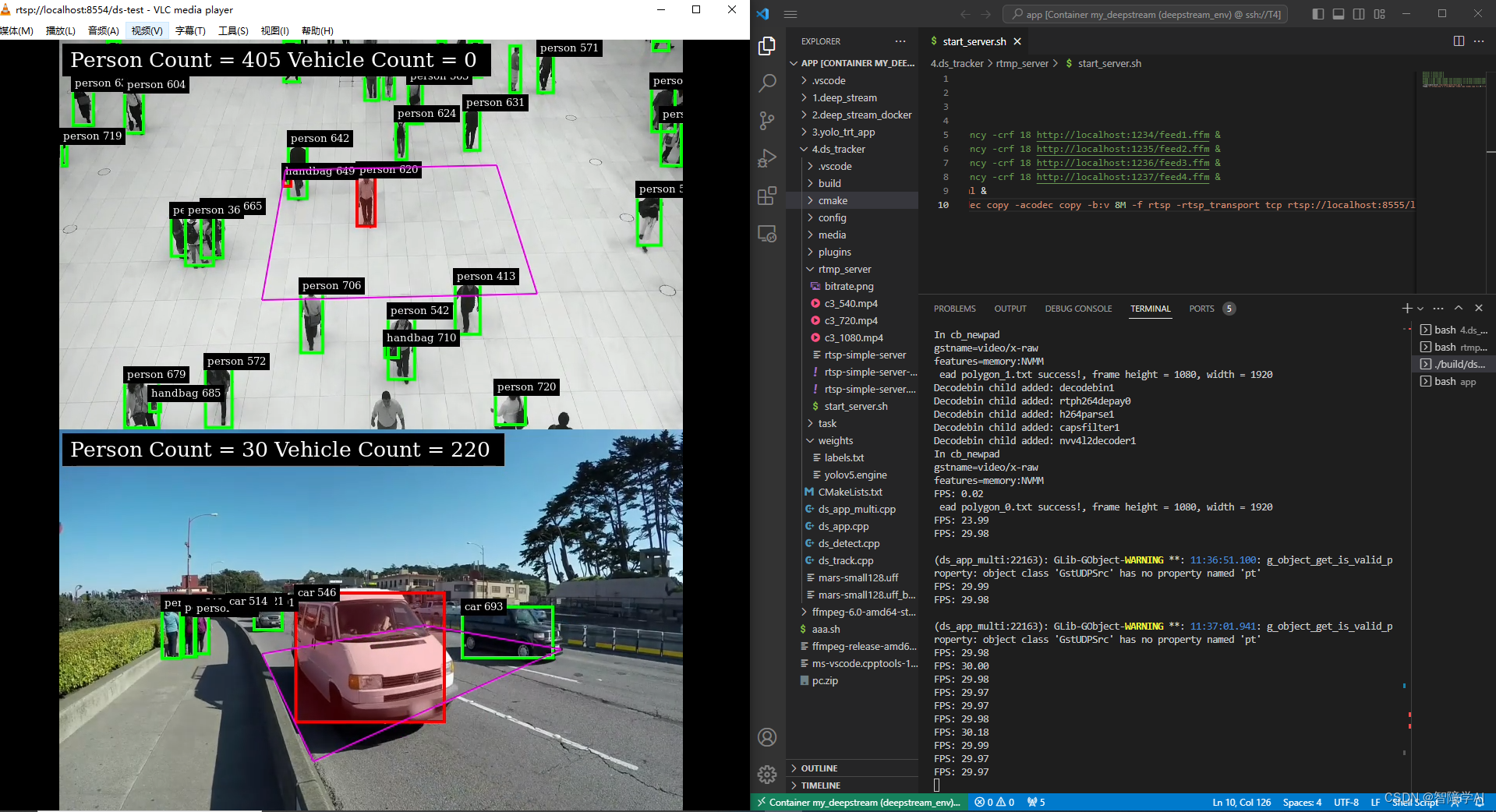Viewport: 1496px width, 812px height.
Task: Toggle the bottom panel layout icon
Action: (1339, 14)
